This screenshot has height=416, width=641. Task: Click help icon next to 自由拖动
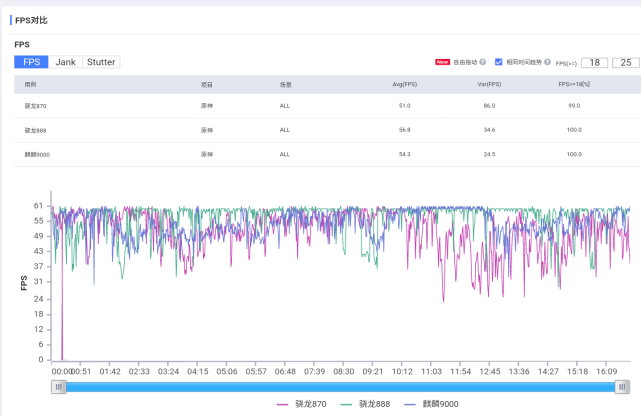point(483,62)
